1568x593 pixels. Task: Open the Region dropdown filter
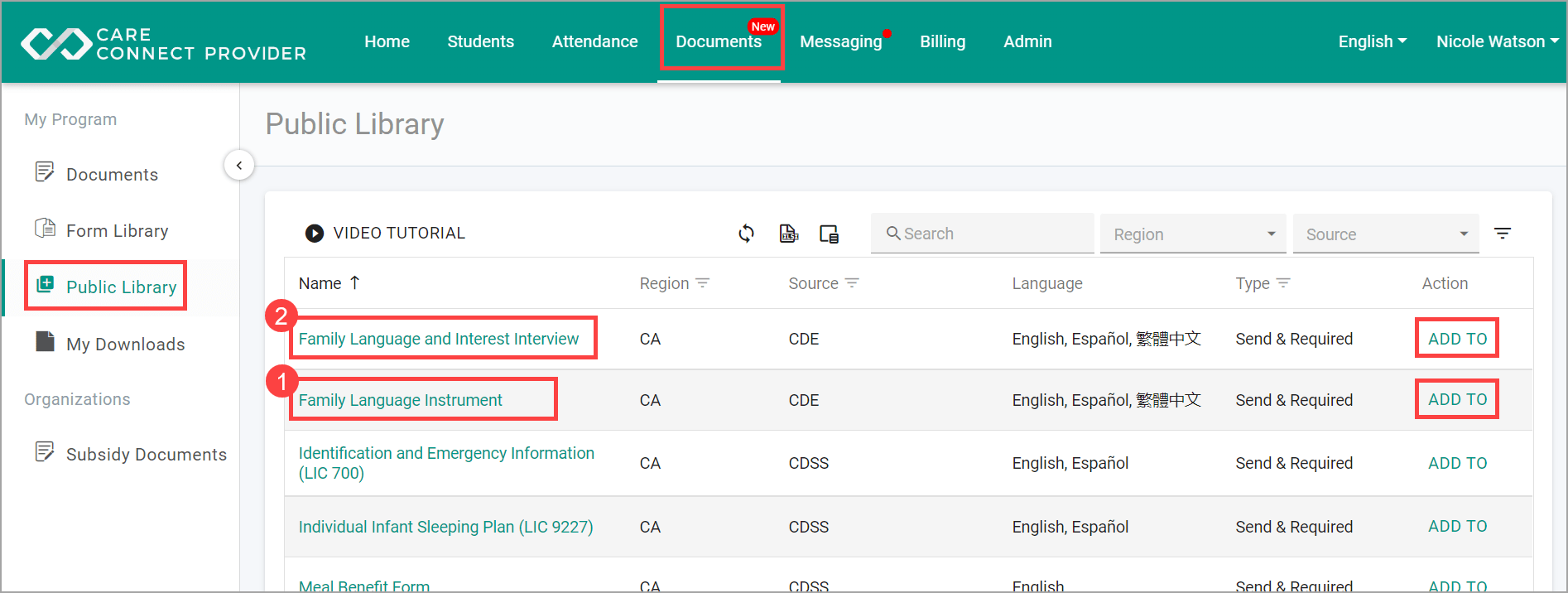pos(1192,234)
